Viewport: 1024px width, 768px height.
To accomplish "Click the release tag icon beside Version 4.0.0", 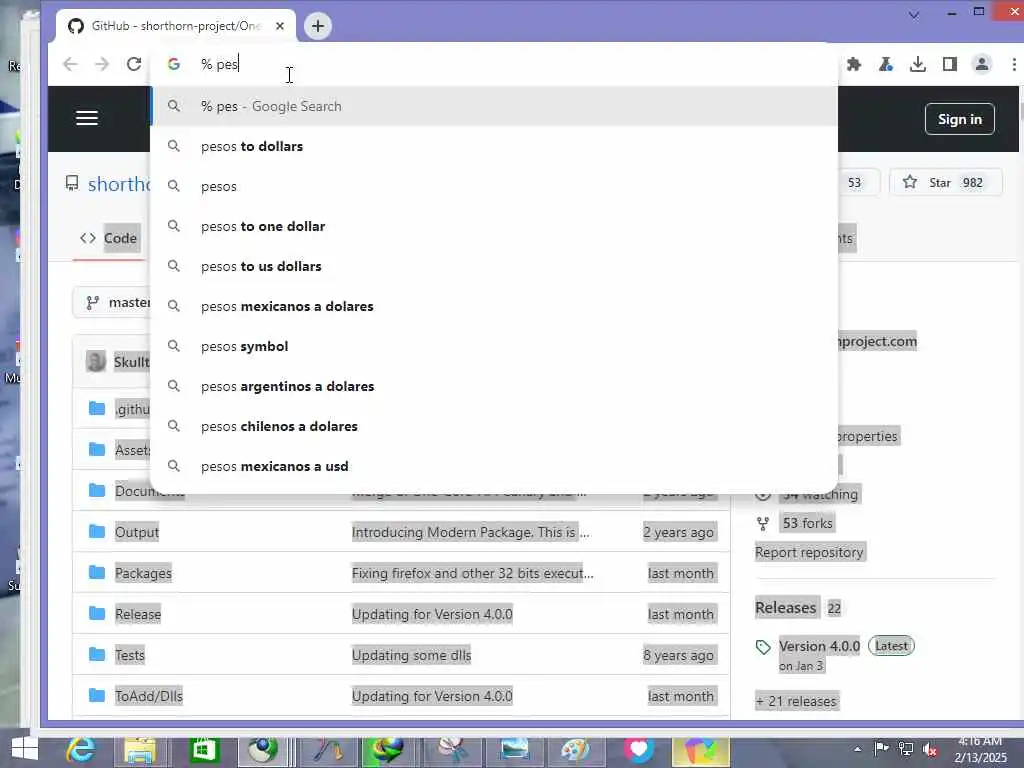I will click(763, 647).
